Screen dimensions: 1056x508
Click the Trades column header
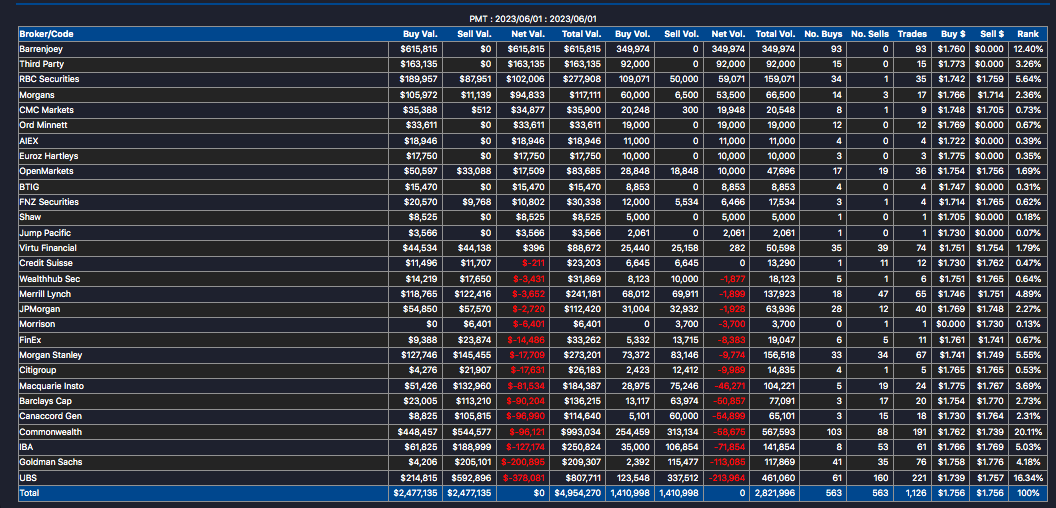[x=912, y=34]
